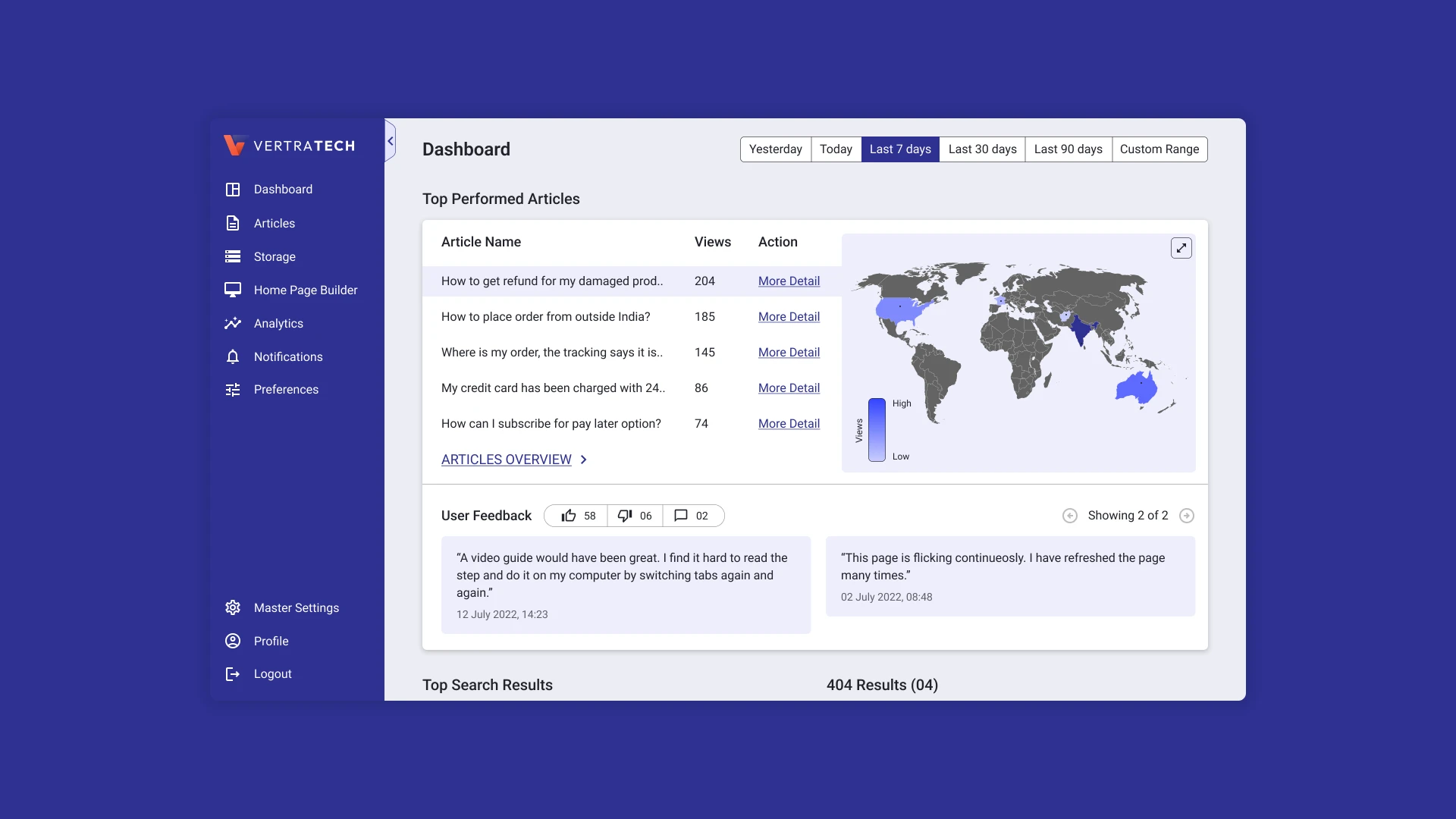1456x819 pixels.
Task: Go to previous feedback page arrow
Action: 1070,516
